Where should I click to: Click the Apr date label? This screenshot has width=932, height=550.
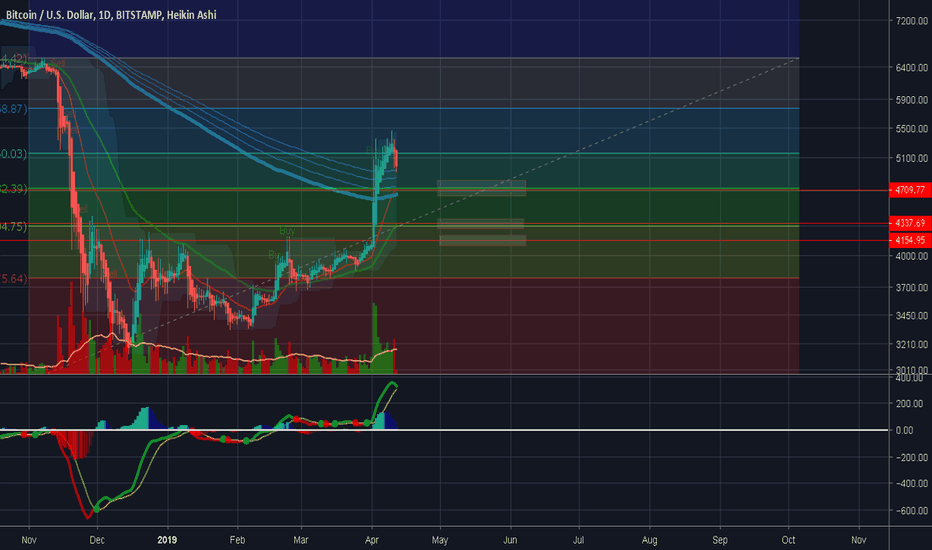371,540
